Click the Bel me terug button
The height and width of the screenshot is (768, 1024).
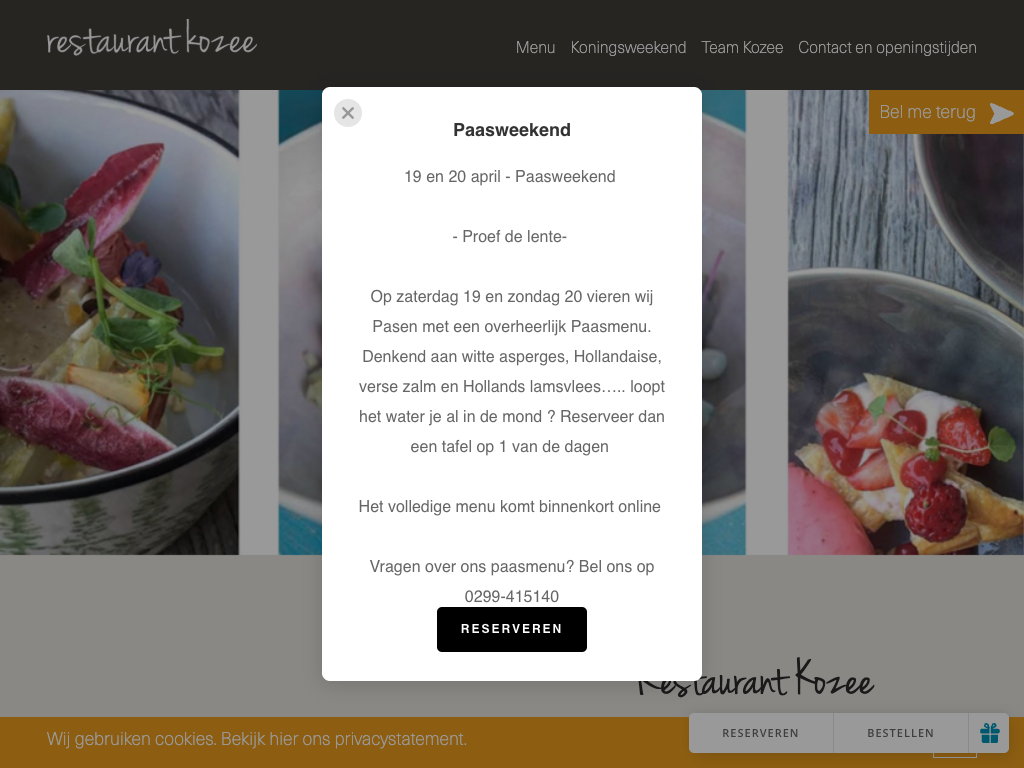point(946,112)
